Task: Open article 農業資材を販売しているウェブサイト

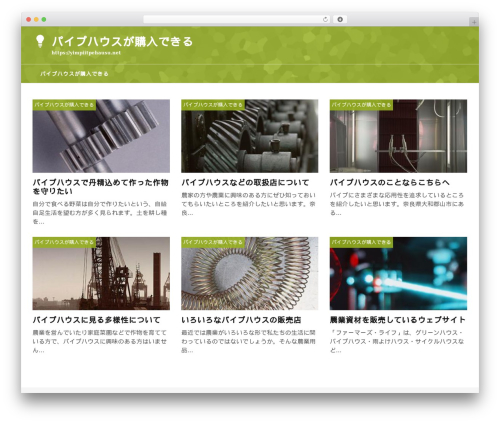Action: [x=398, y=320]
